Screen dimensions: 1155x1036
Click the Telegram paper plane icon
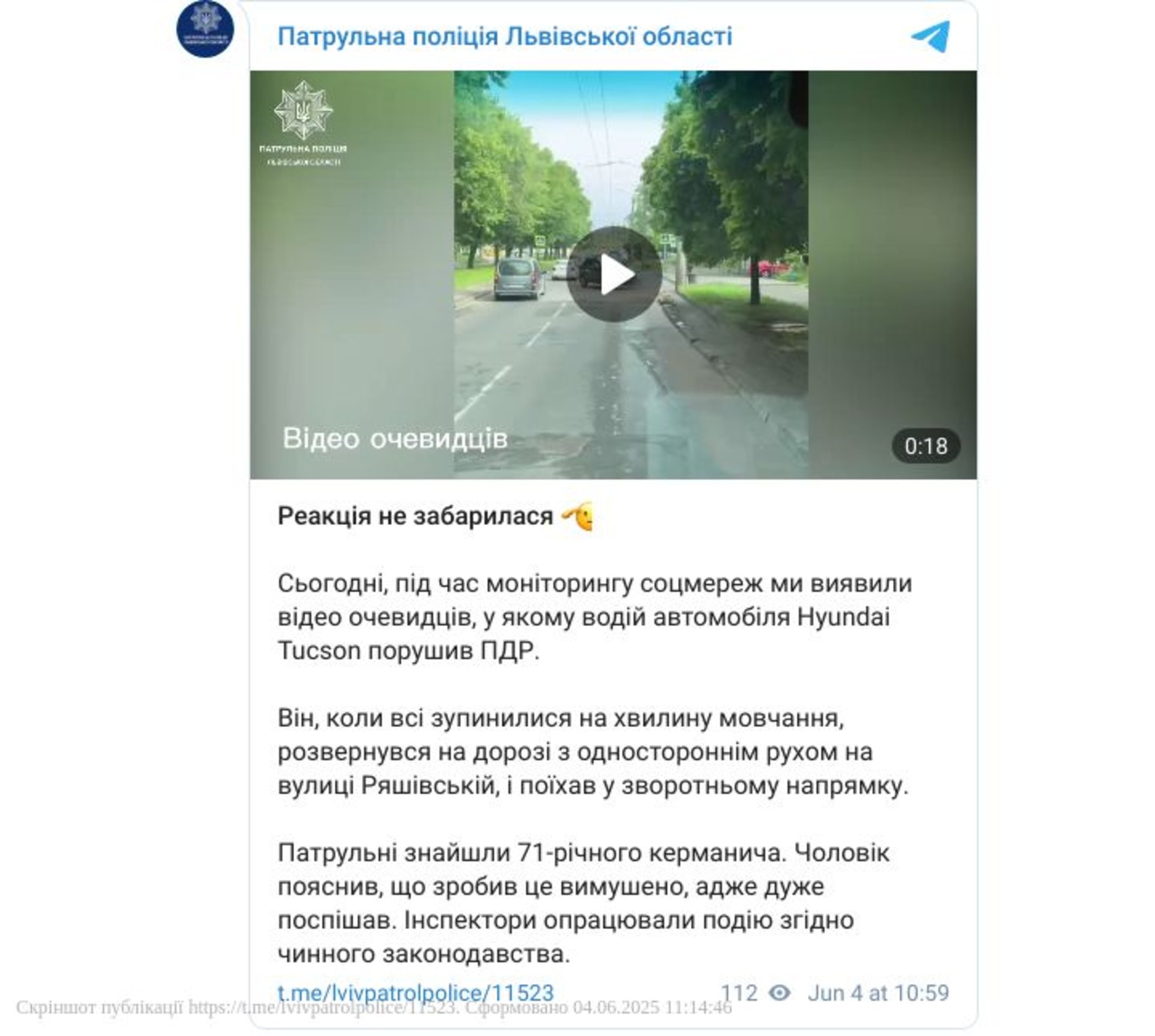pos(930,37)
